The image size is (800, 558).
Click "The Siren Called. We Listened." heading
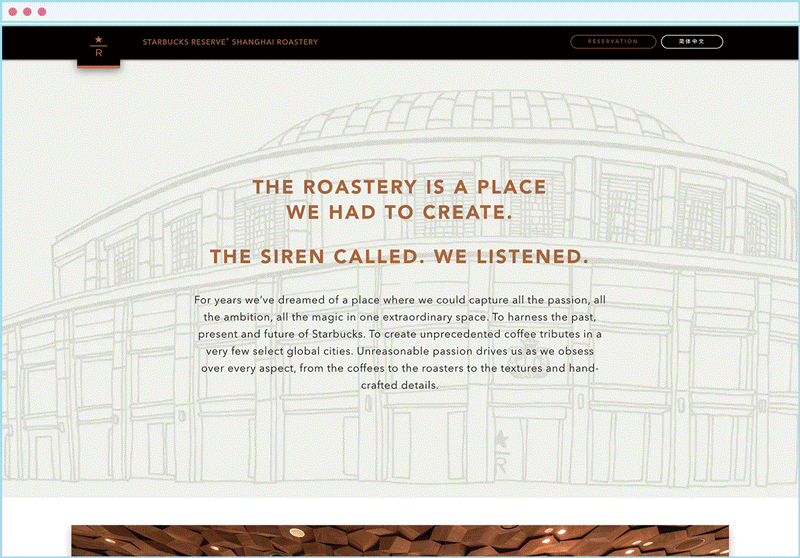[x=399, y=257]
